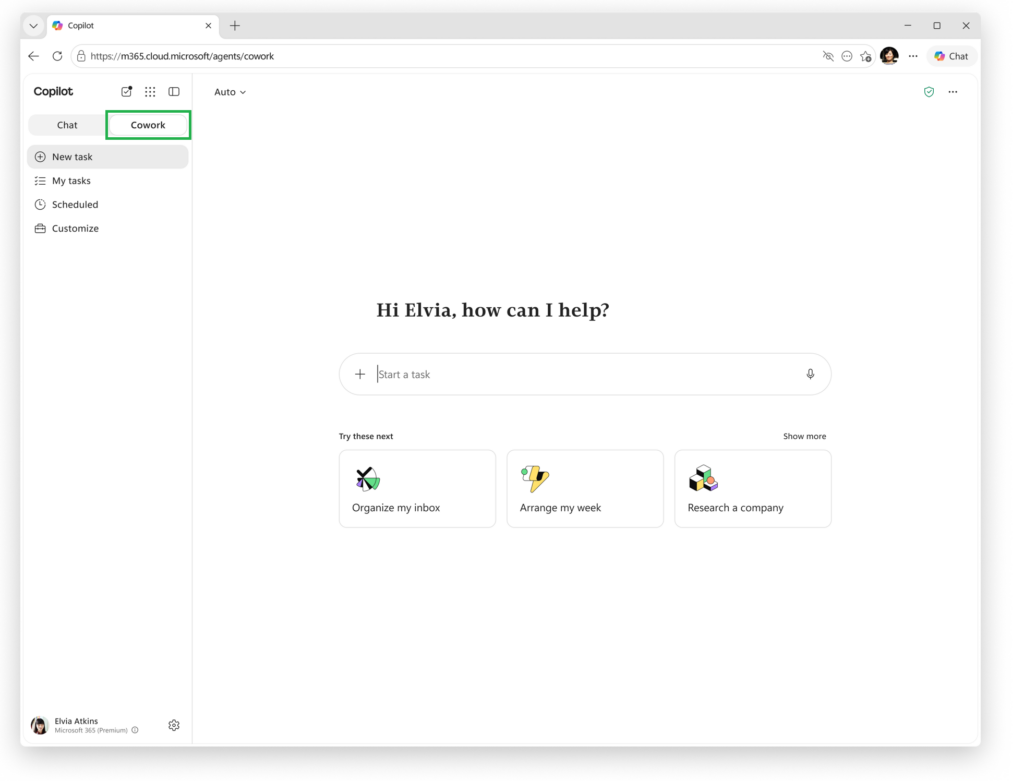Open the browser Copilot Chat button
Viewport: 1024px width, 781px height.
point(952,56)
